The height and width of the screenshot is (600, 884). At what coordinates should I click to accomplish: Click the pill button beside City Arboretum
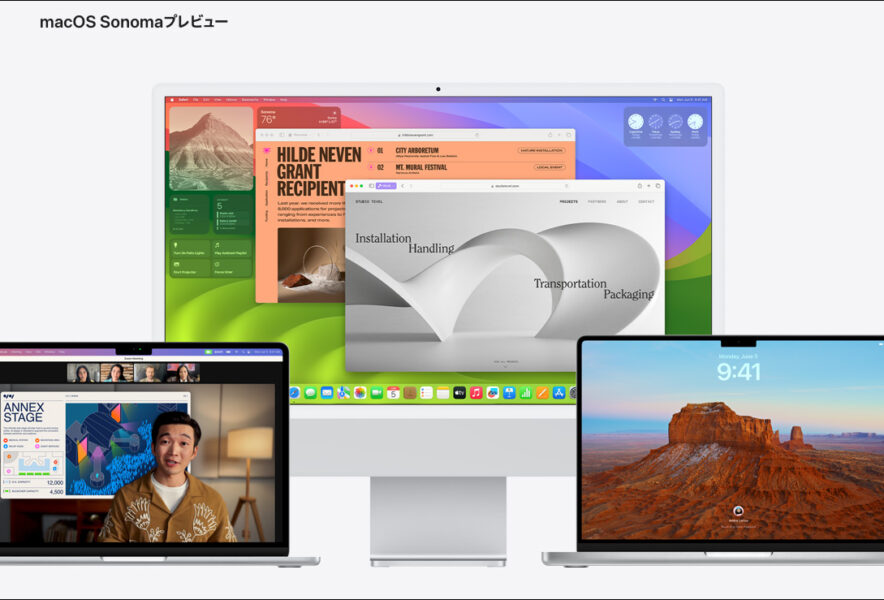541,151
